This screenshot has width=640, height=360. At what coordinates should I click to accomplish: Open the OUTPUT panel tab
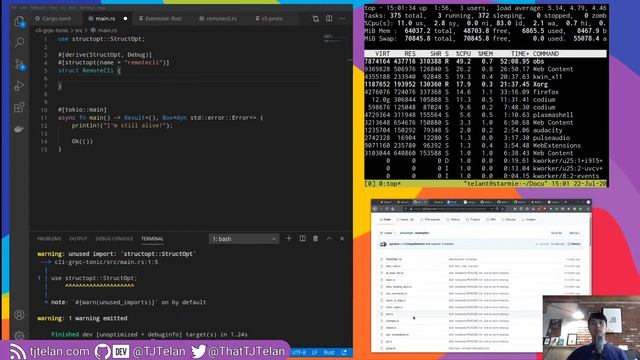[78, 239]
